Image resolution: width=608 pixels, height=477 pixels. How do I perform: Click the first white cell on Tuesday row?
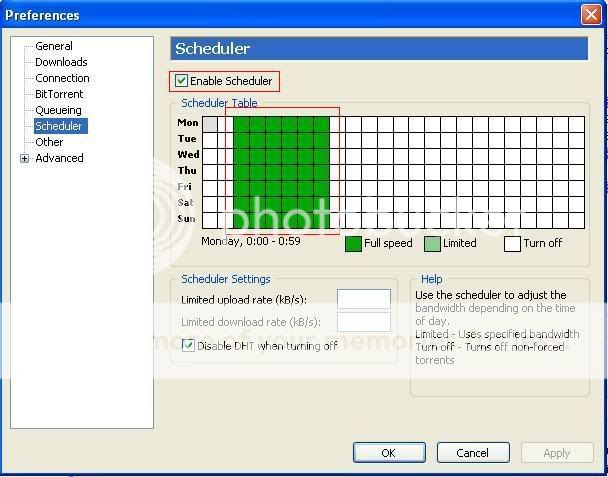click(x=210, y=140)
